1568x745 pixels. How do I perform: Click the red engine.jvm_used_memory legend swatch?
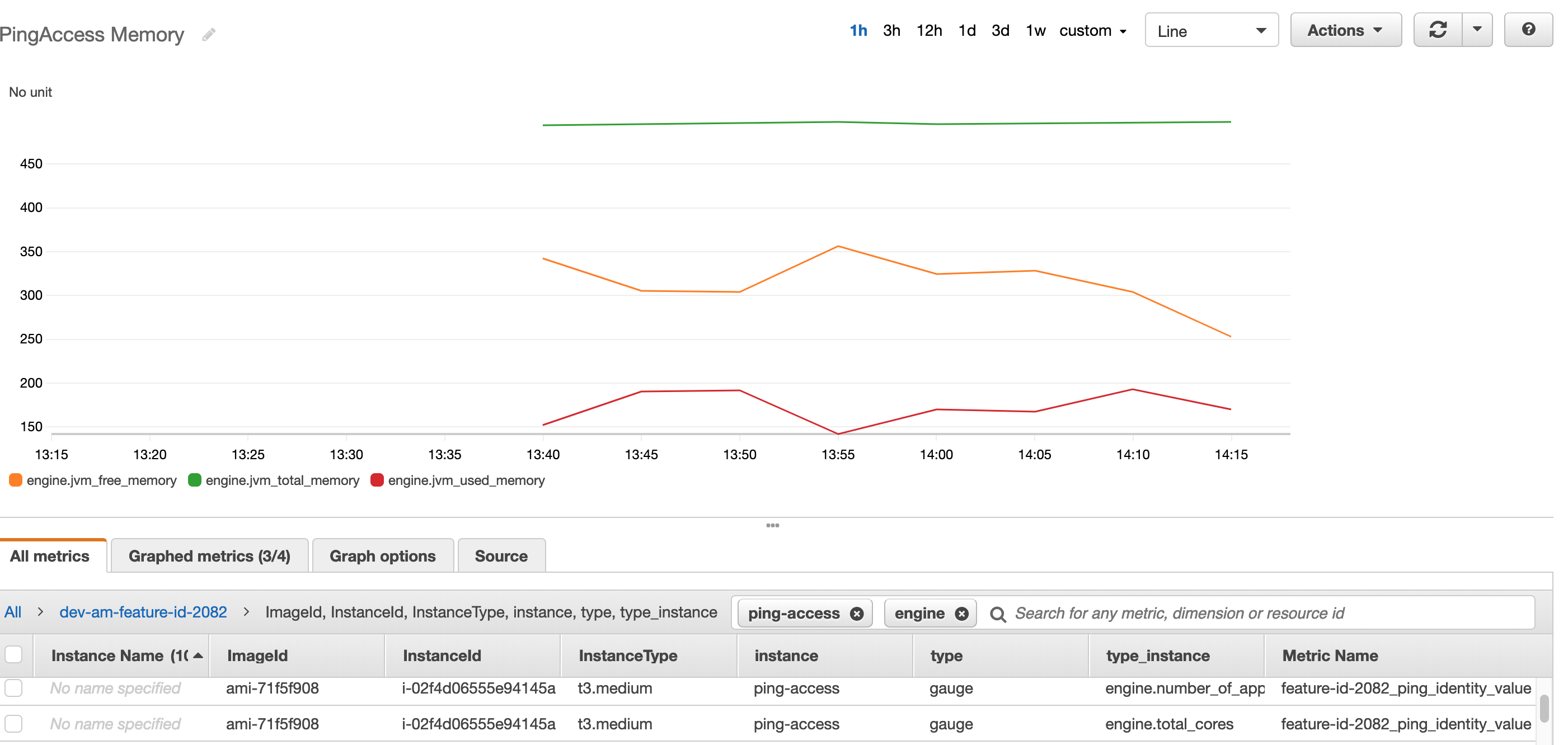click(x=377, y=480)
